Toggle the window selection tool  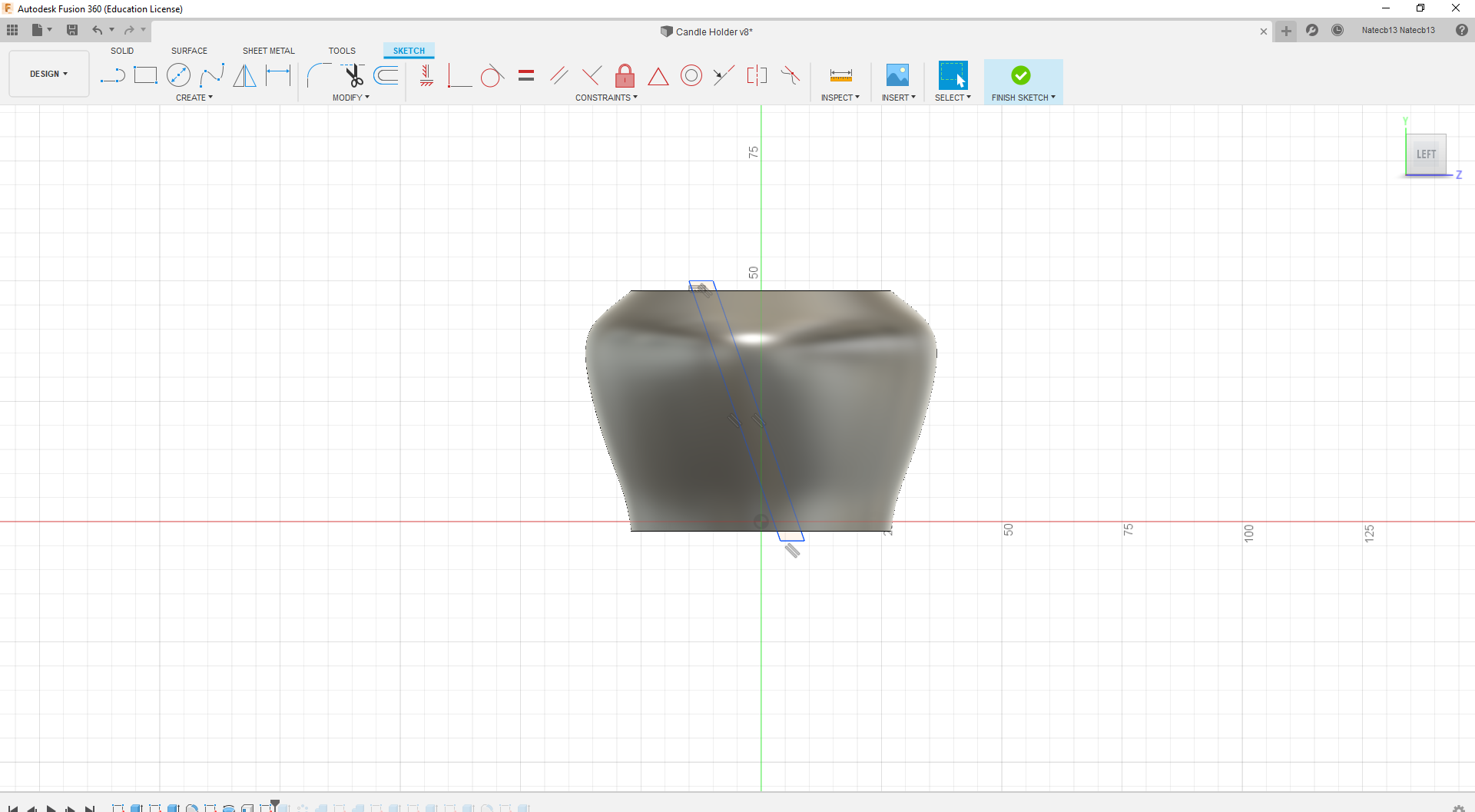[953, 75]
